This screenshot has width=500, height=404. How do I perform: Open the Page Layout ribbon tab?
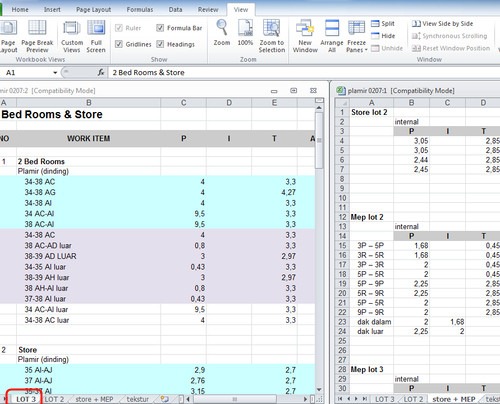(93, 9)
